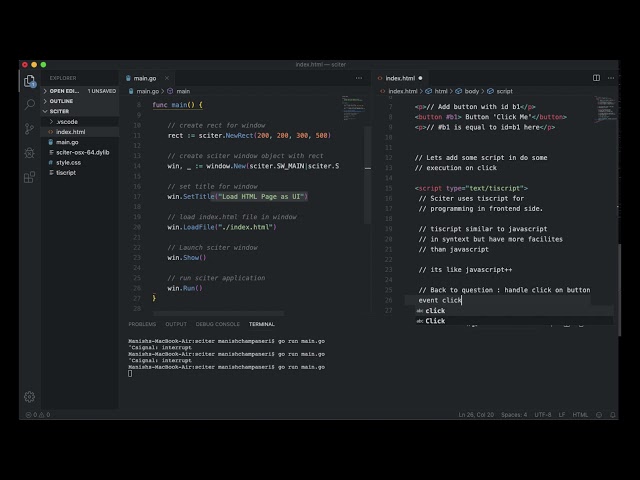640x480 pixels.
Task: Click Spaces: 4 indentation setting
Action: [x=514, y=415]
